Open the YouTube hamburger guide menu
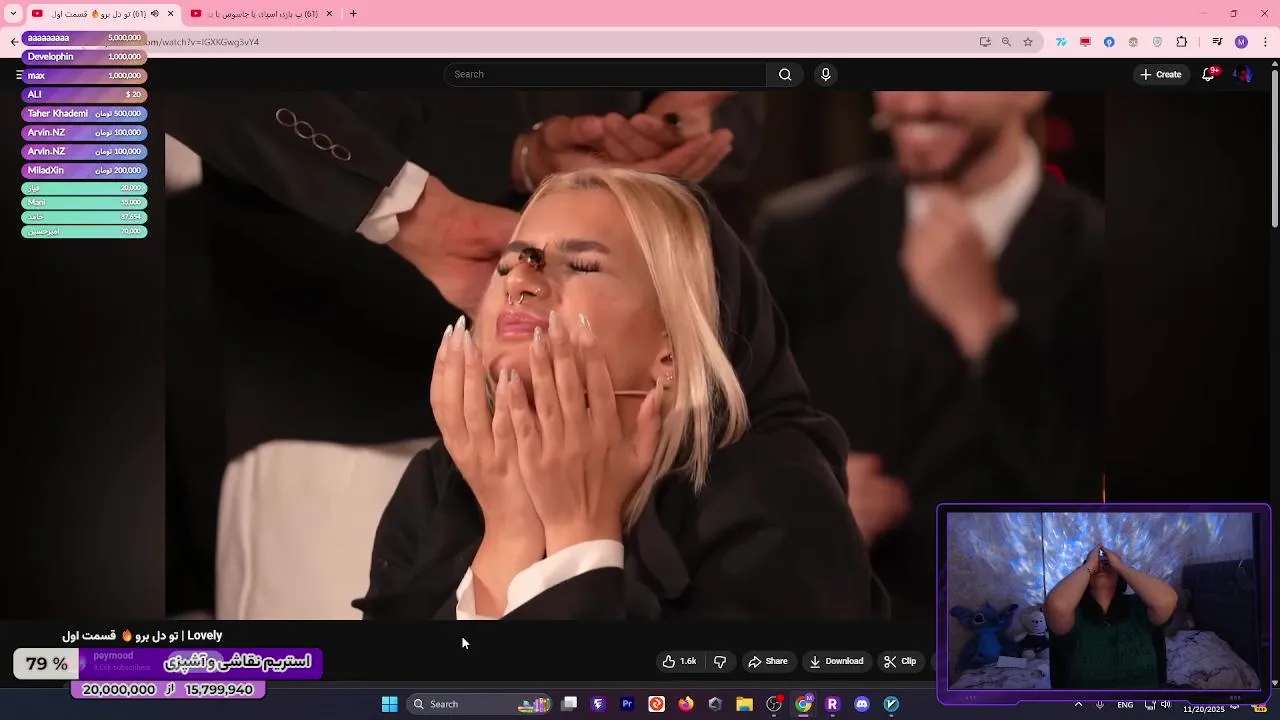1280x720 pixels. point(18,75)
